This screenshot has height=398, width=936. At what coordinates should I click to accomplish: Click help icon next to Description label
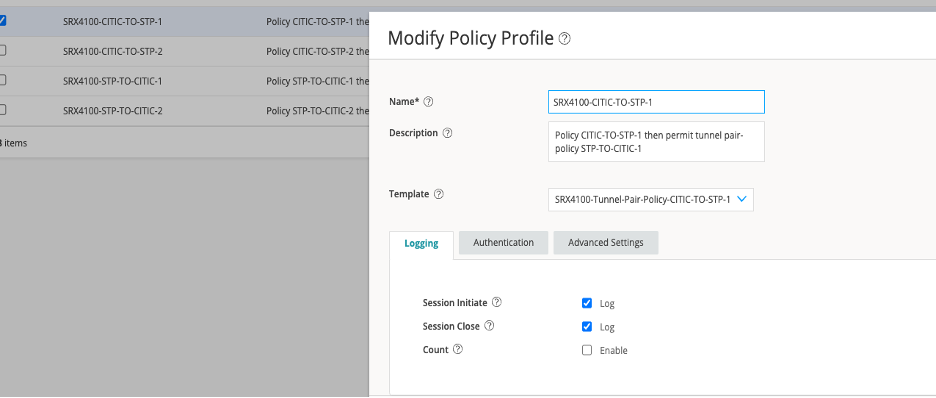(447, 133)
